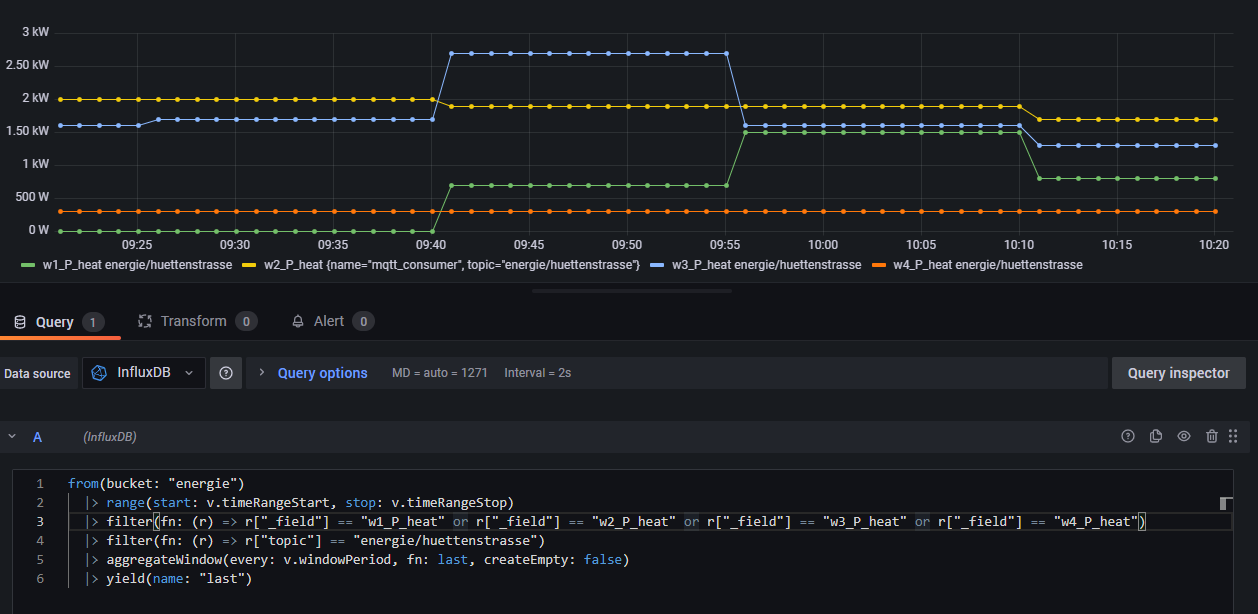
Task: Collapse query row A chevron
Action: [x=12, y=437]
